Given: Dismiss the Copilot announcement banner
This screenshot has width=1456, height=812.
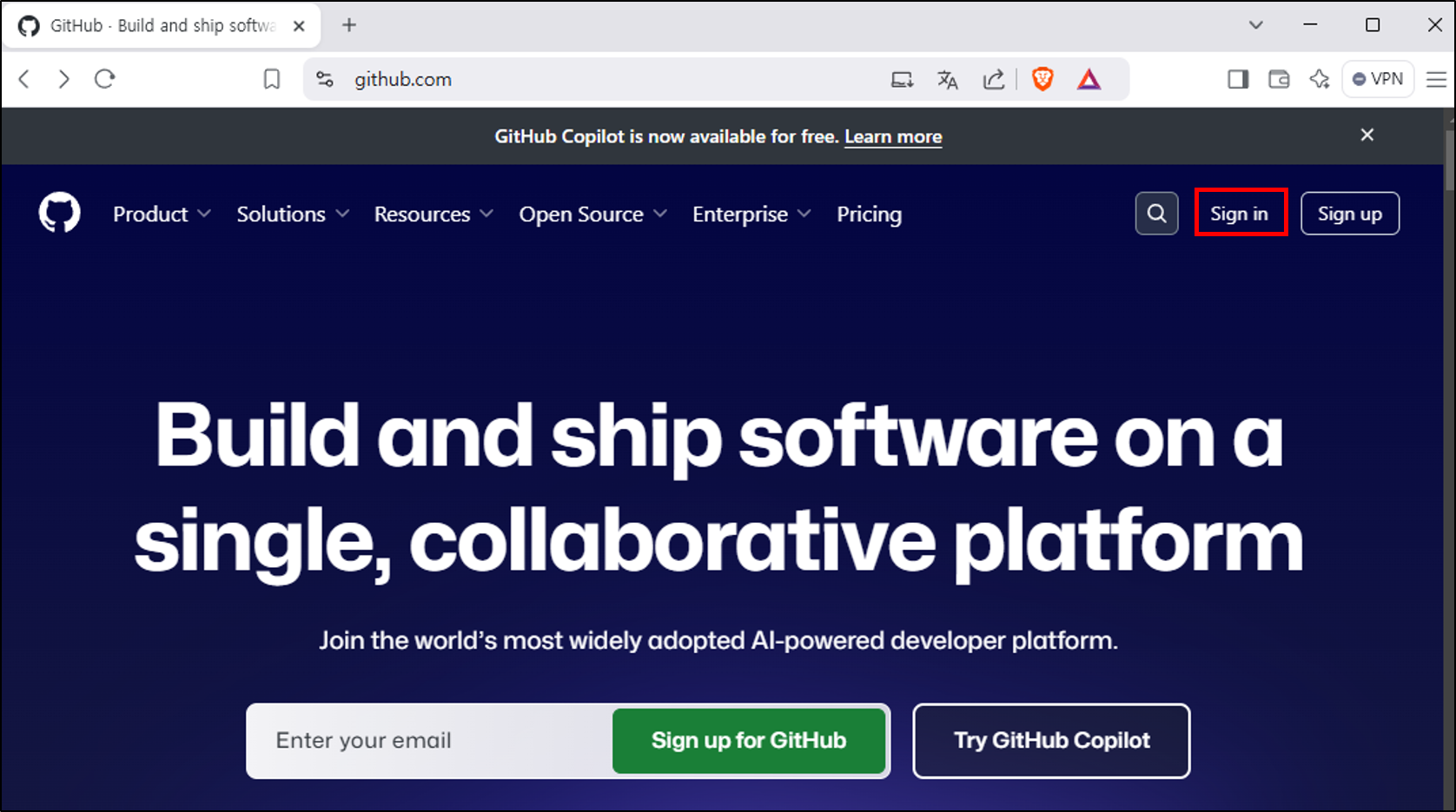Looking at the screenshot, I should (x=1367, y=135).
